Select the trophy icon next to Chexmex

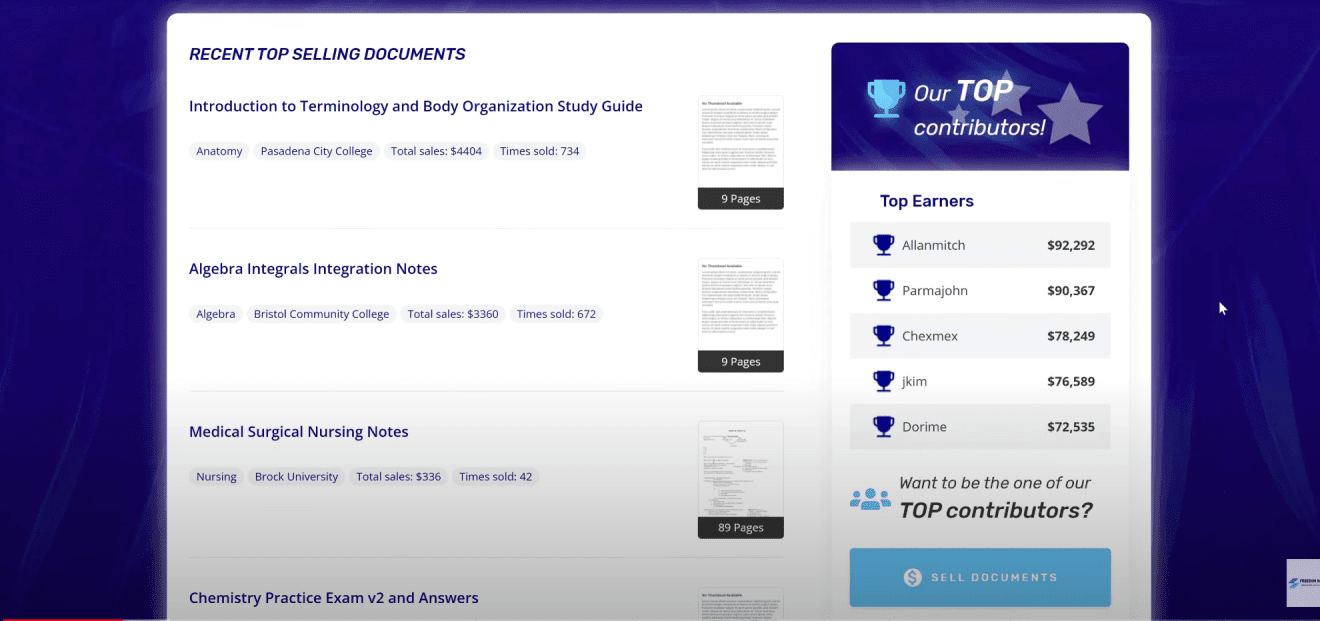[x=883, y=336]
